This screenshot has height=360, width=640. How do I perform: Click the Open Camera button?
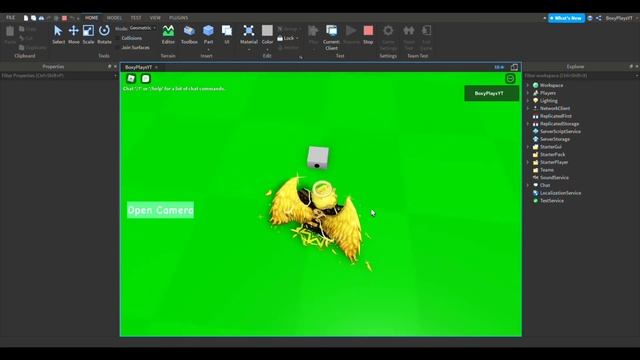coord(160,210)
